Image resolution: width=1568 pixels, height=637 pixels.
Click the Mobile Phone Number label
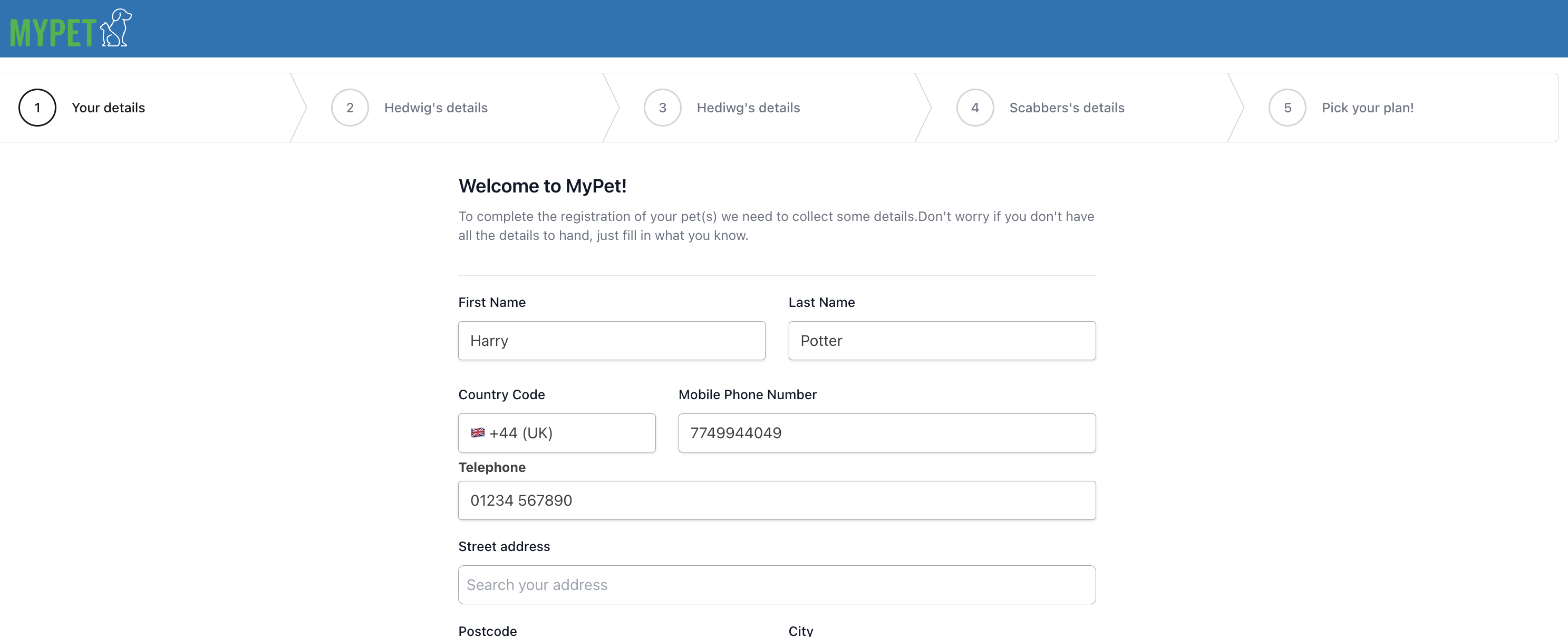pos(748,394)
